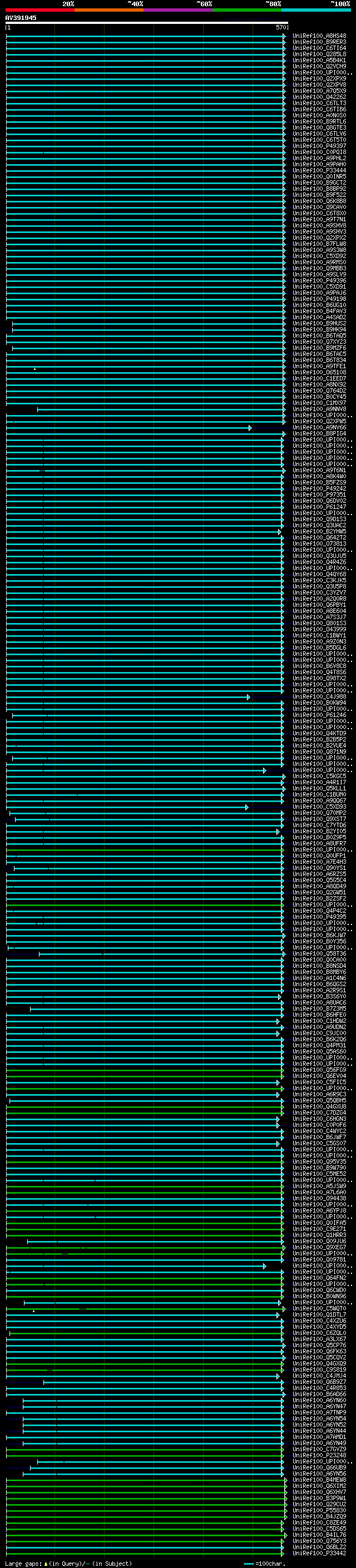Click the purple ~60% identity legend segment

click(179, 10)
